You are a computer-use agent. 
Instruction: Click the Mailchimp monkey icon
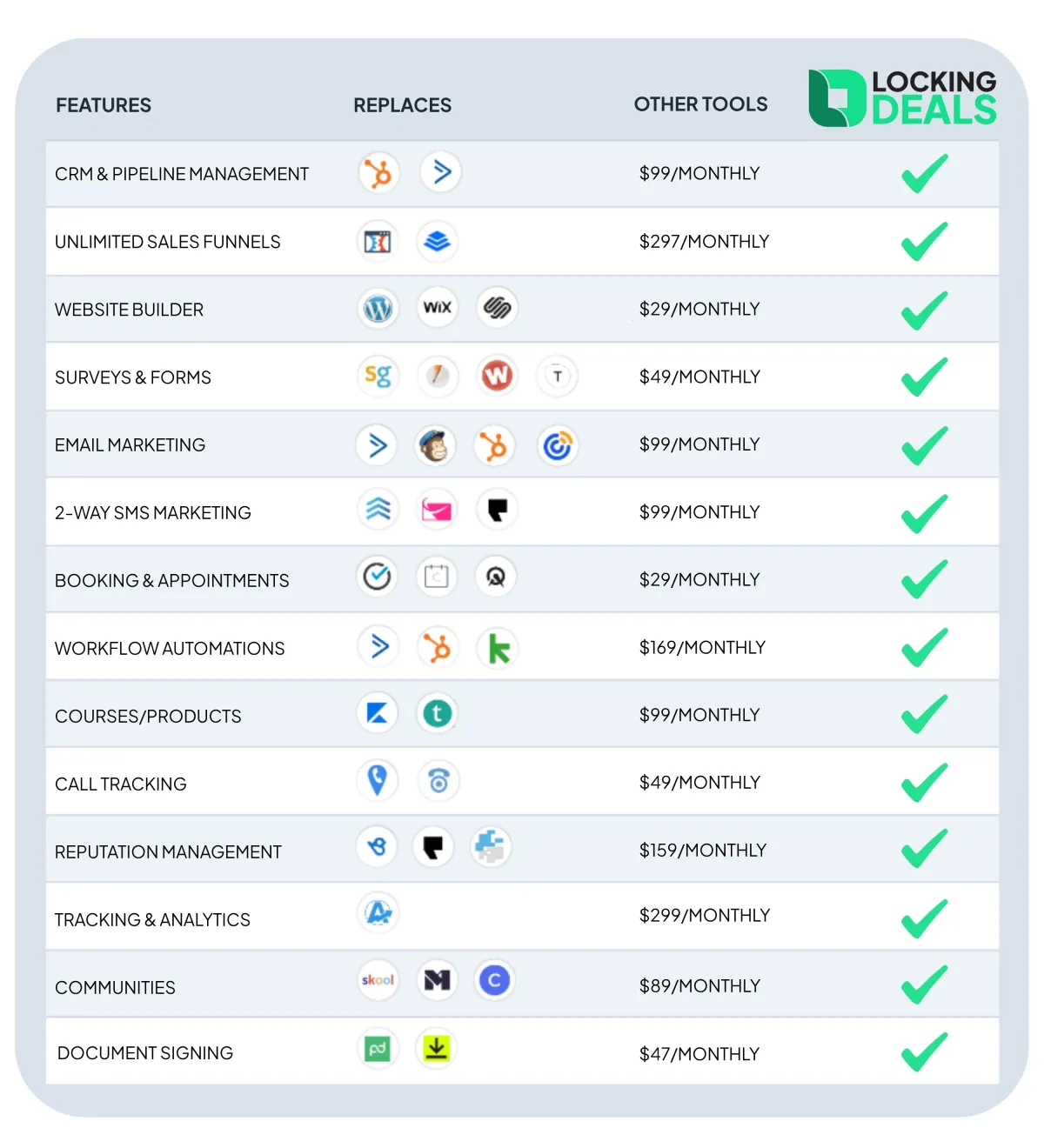pyautogui.click(x=434, y=446)
